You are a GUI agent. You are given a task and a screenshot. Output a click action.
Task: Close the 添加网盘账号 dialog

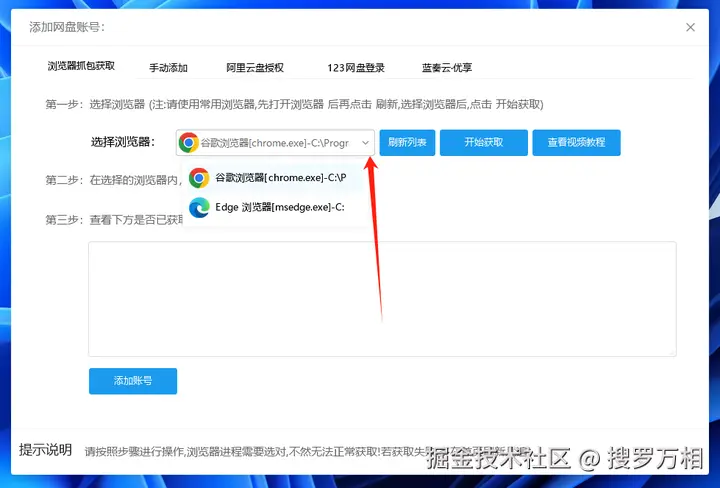pyautogui.click(x=690, y=28)
